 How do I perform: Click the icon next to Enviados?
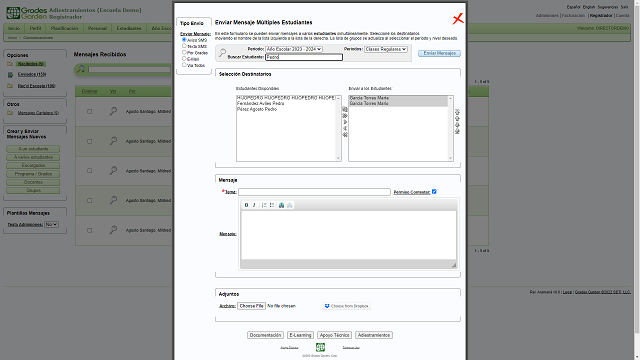[10, 75]
